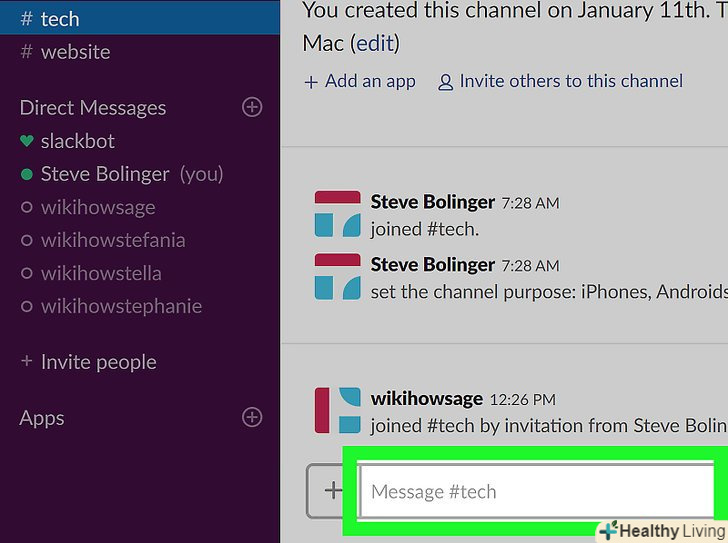Open new direct message plus icon
Viewport: 728px width, 543px height.
[x=252, y=107]
